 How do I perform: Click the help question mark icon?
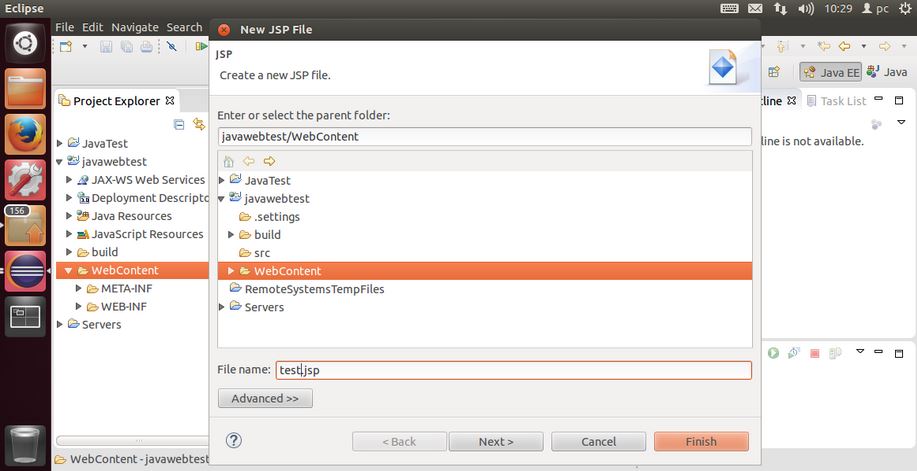pyautogui.click(x=233, y=441)
